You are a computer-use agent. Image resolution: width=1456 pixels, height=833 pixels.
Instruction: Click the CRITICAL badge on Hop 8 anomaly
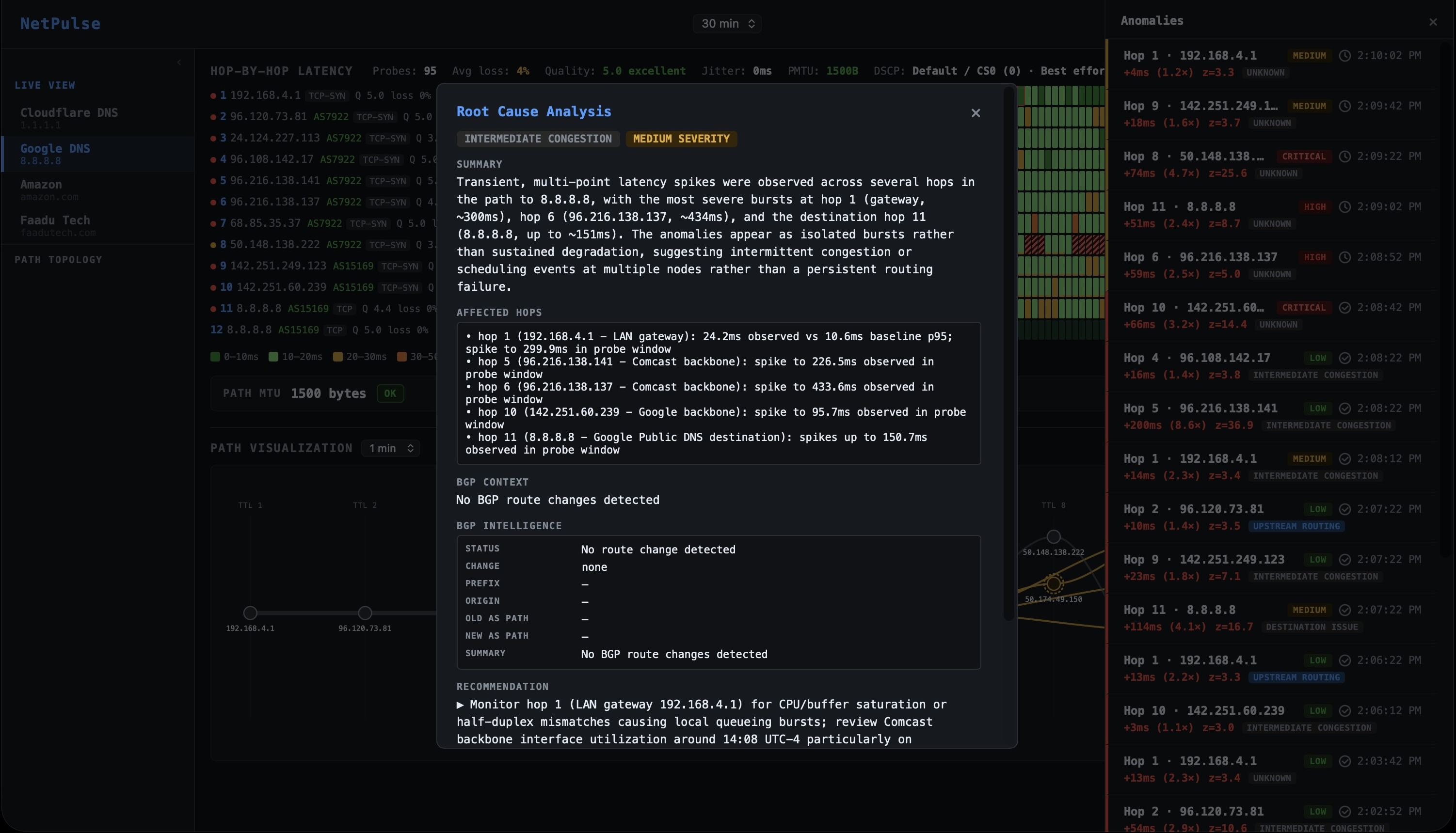pyautogui.click(x=1304, y=156)
